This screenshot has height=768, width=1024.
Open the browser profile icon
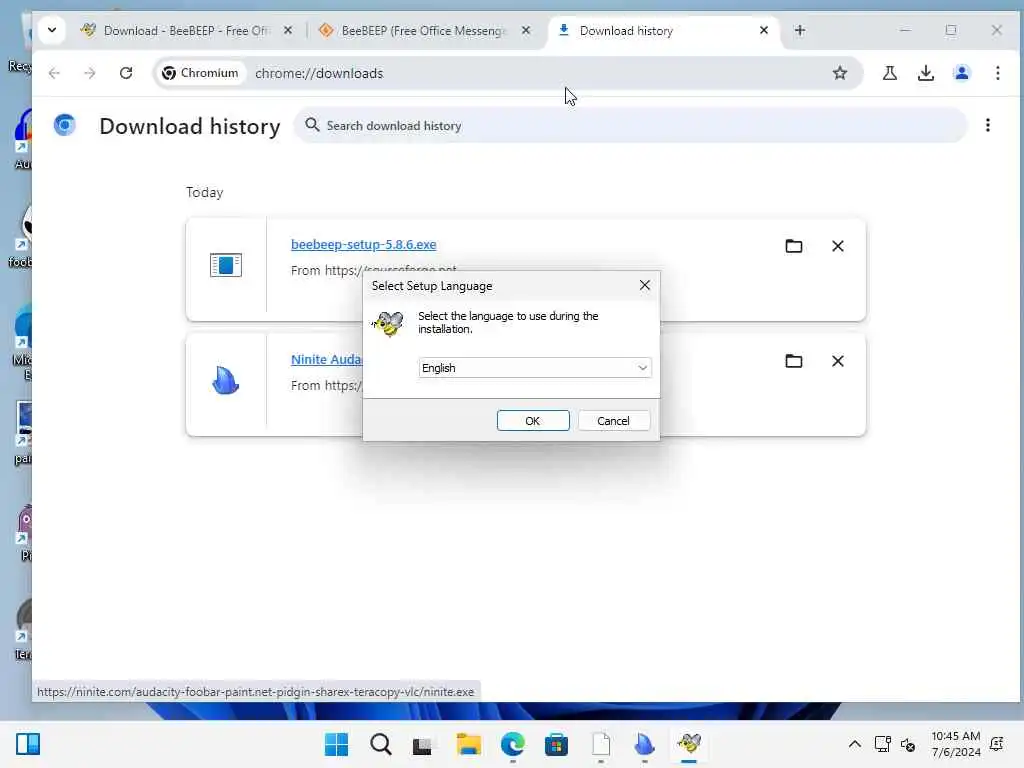point(961,73)
